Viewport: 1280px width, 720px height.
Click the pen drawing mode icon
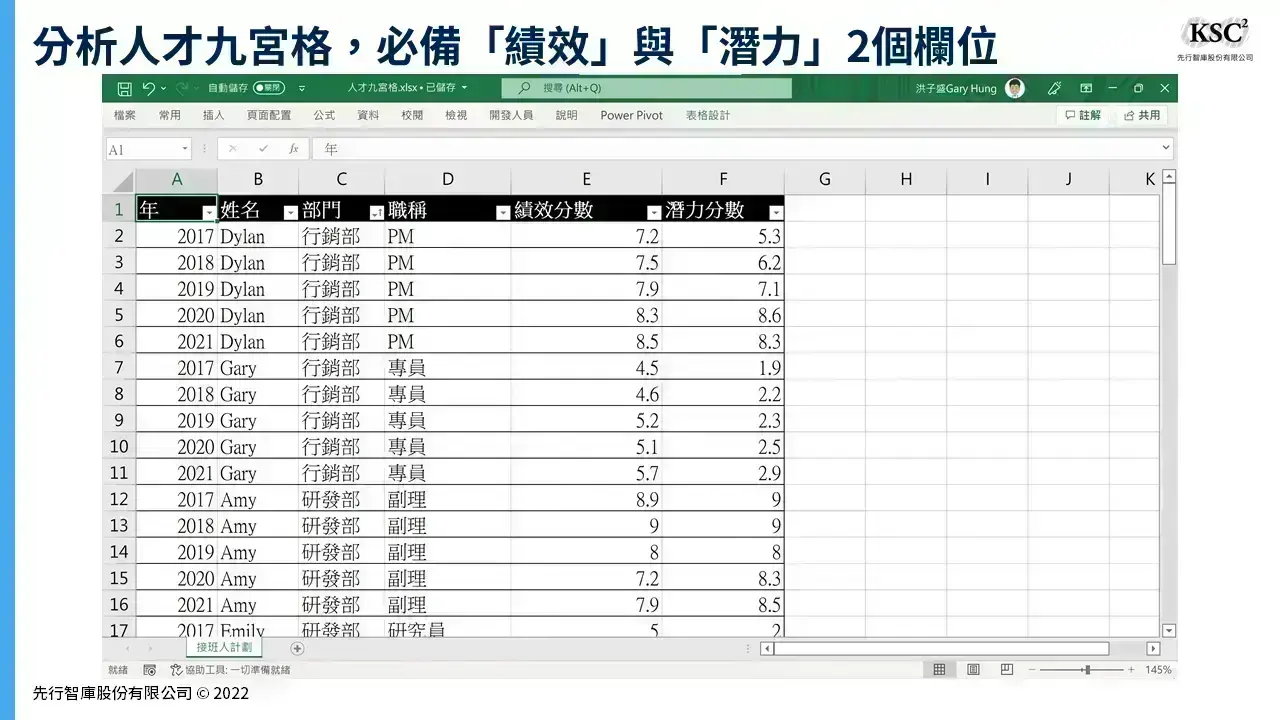(x=1054, y=88)
